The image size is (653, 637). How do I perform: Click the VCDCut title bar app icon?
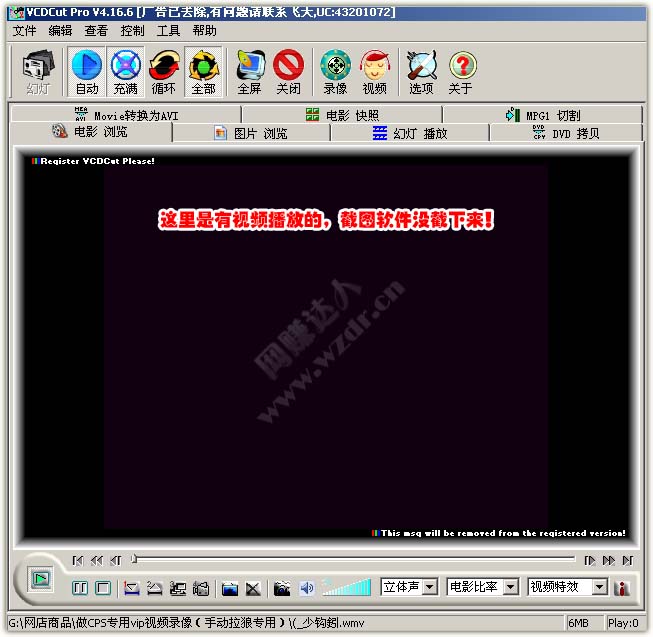click(x=17, y=12)
